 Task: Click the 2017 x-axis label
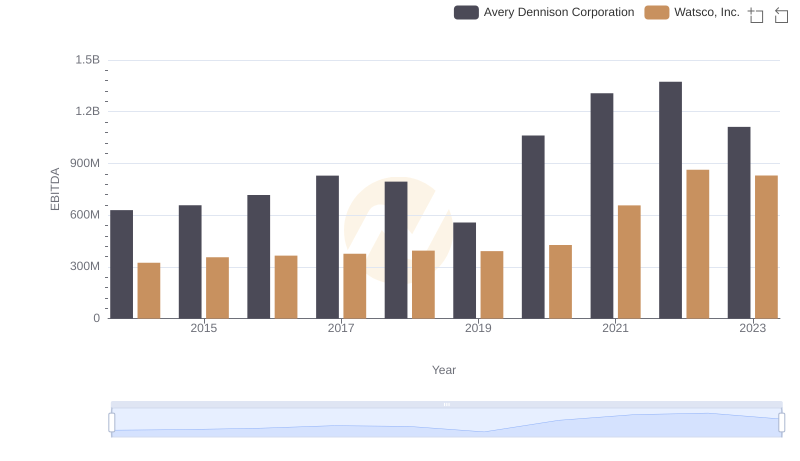(x=341, y=328)
